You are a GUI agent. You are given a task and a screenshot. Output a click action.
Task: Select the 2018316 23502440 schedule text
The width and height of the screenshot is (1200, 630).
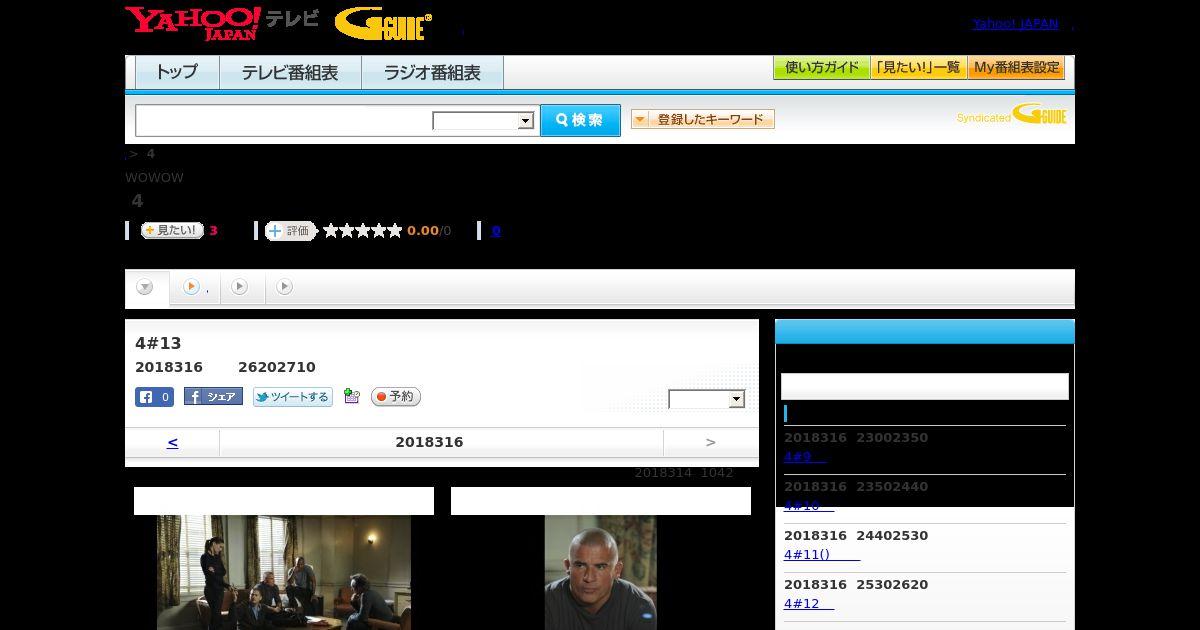click(856, 487)
